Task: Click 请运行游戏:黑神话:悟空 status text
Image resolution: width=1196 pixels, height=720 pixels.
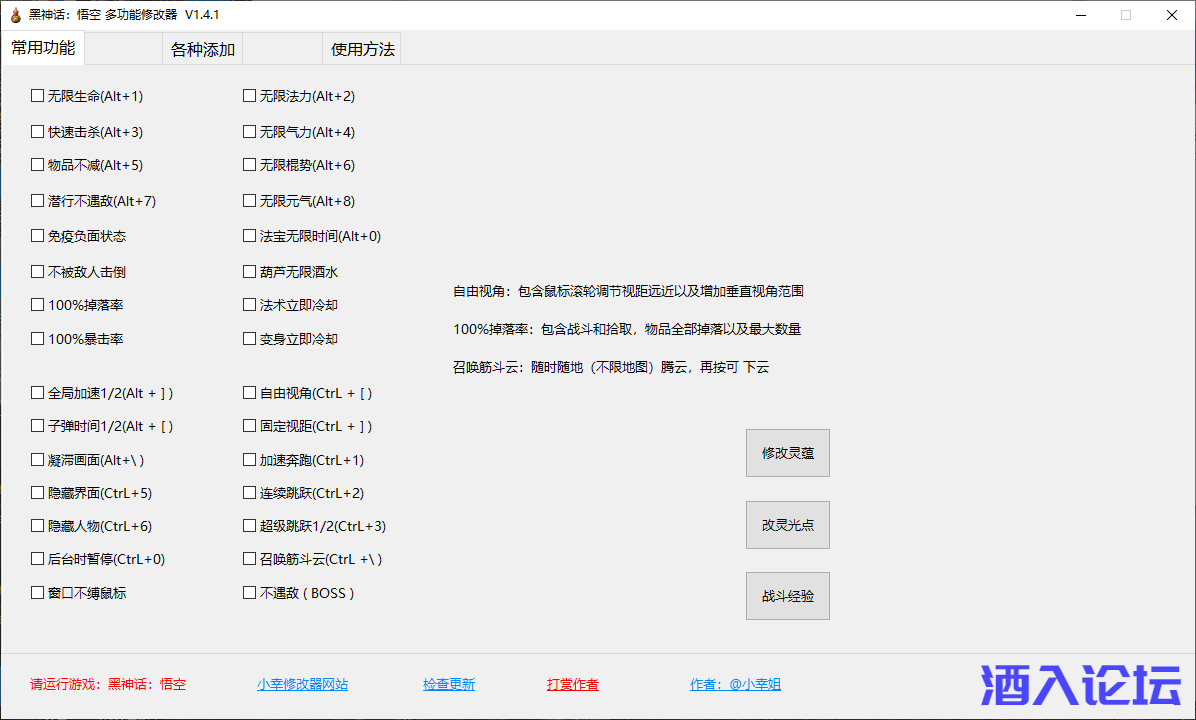Action: tap(108, 684)
